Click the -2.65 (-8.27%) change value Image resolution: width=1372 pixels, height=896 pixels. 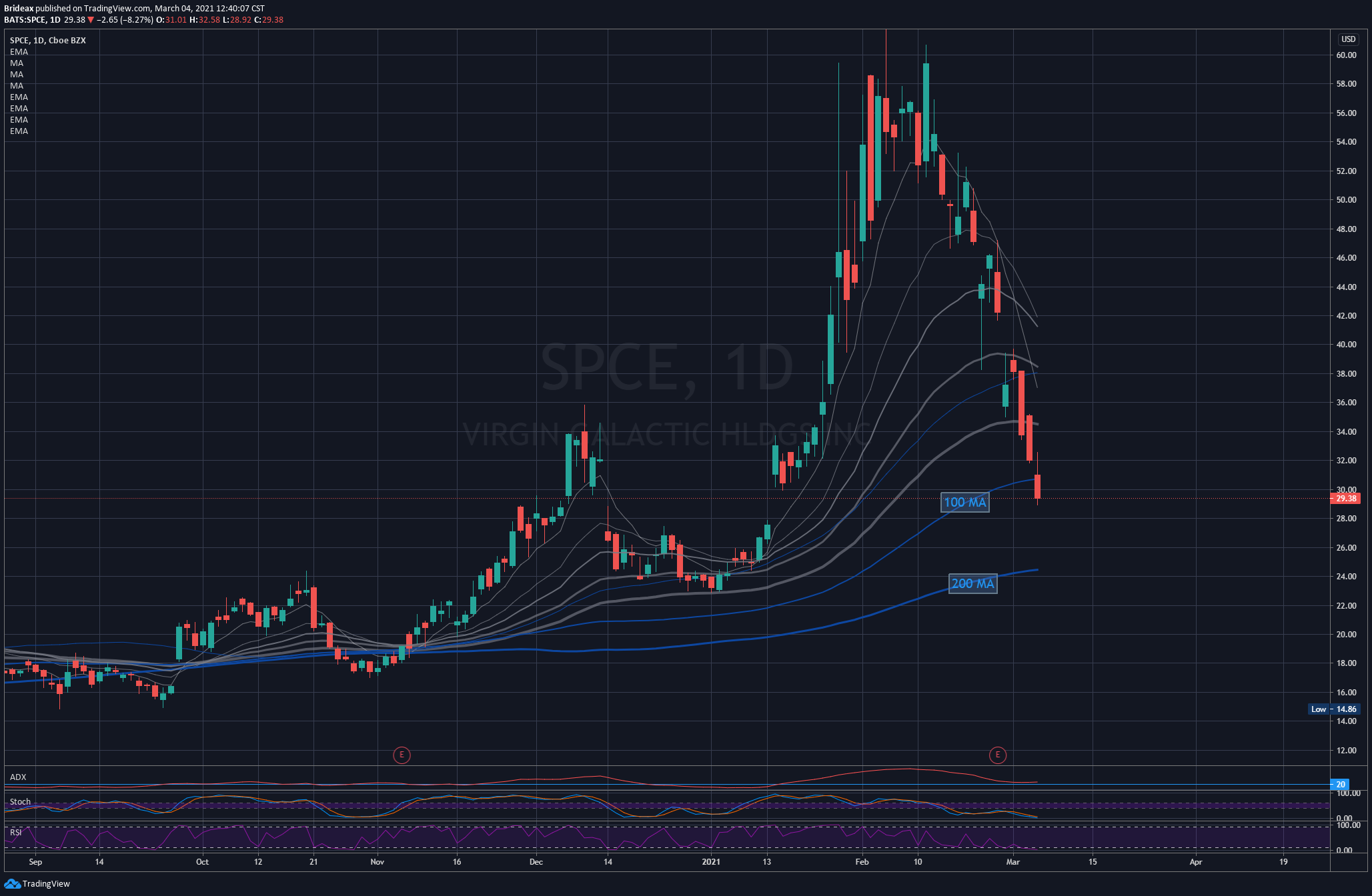pos(125,20)
